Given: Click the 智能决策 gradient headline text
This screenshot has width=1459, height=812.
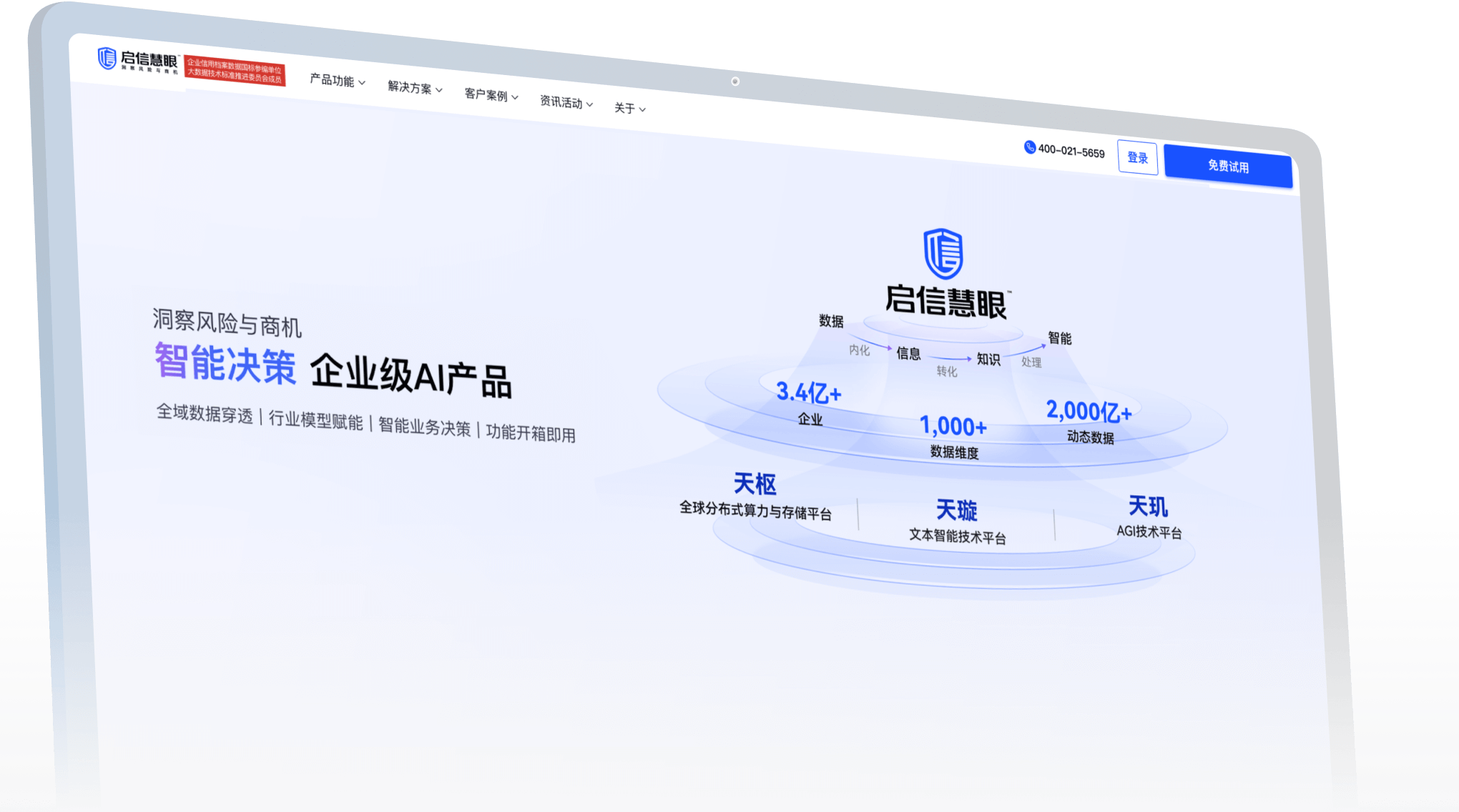Looking at the screenshot, I should 225,363.
